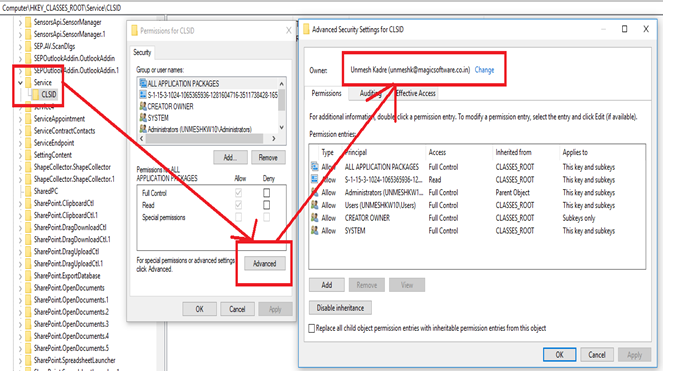694x374 pixels.
Task: Click CREATOR OWNER user icon in Permissions dialog
Action: [x=143, y=106]
